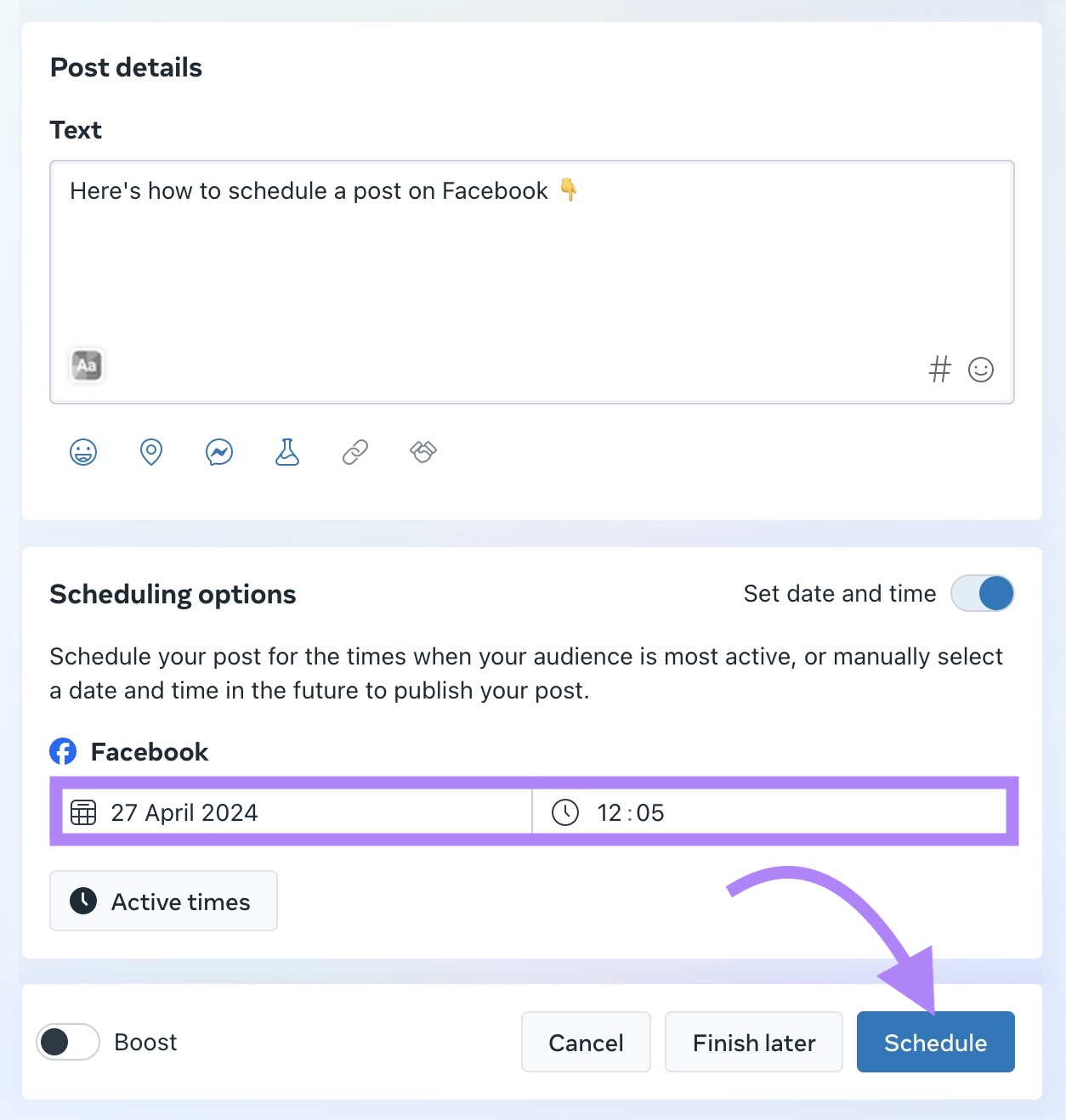1066x1120 pixels.
Task: Attach a link to the post
Action: pyautogui.click(x=354, y=451)
